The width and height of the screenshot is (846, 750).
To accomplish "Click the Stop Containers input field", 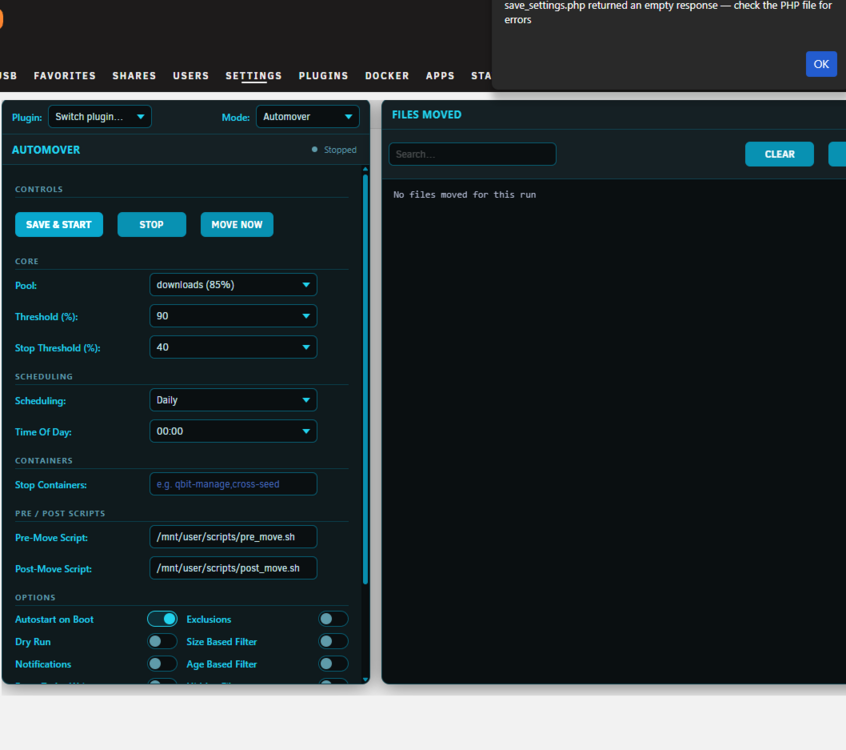I will coord(233,484).
